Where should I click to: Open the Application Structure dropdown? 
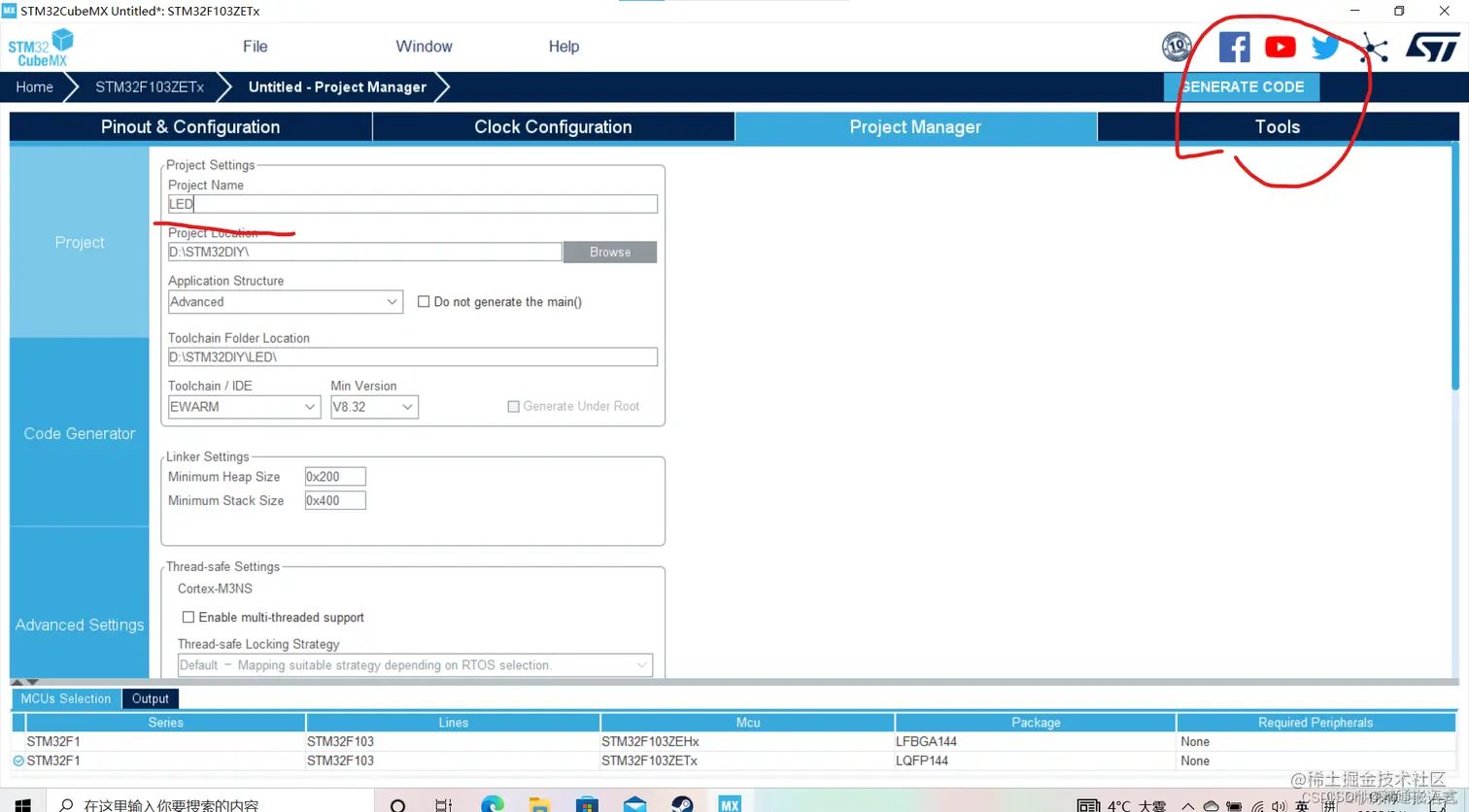point(285,302)
